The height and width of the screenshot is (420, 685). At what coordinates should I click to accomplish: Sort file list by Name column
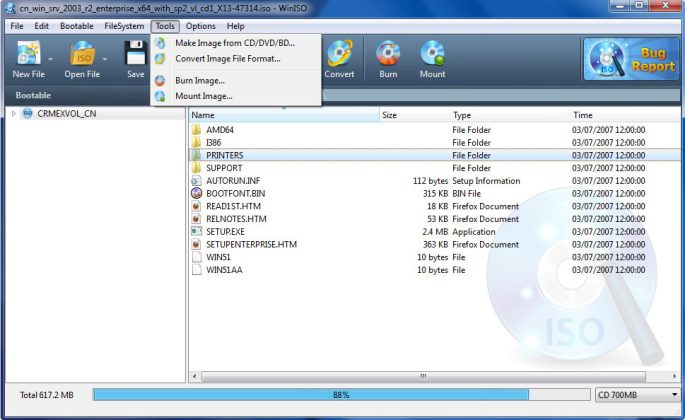pyautogui.click(x=284, y=115)
